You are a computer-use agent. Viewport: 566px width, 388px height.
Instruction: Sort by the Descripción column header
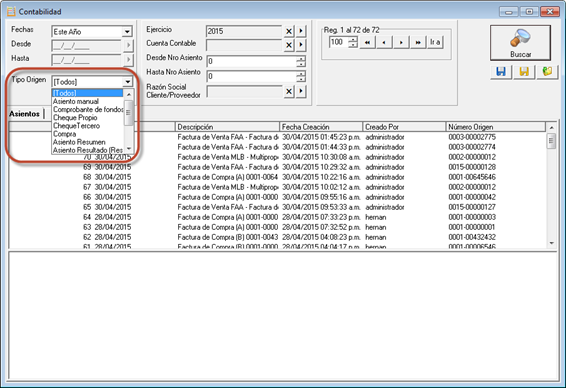227,127
